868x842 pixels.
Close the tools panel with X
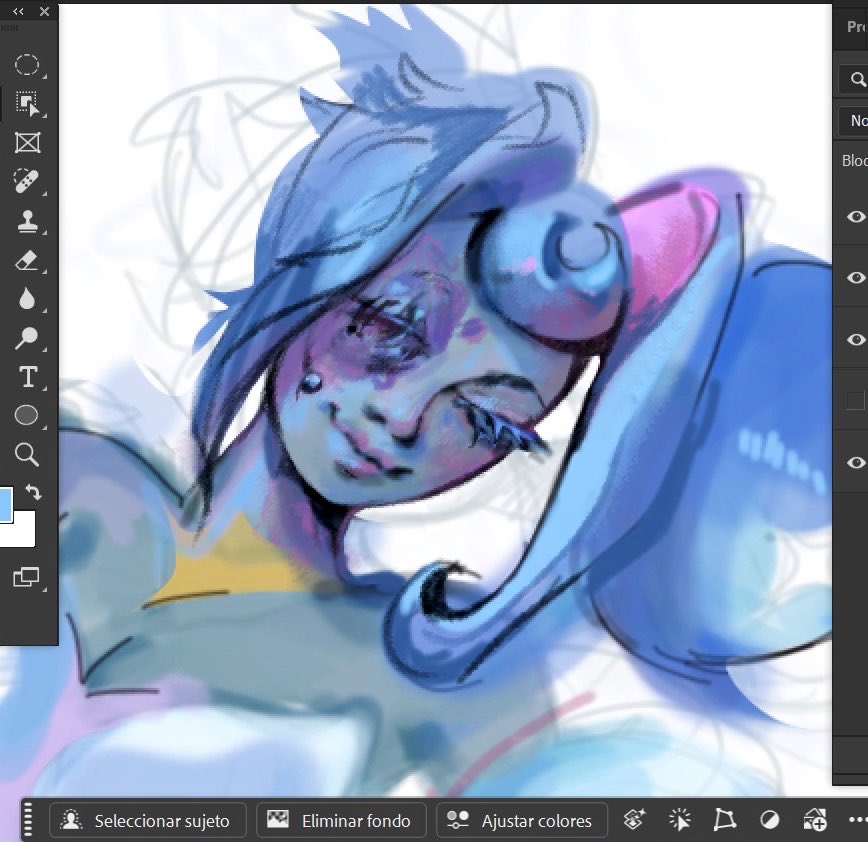click(x=44, y=11)
